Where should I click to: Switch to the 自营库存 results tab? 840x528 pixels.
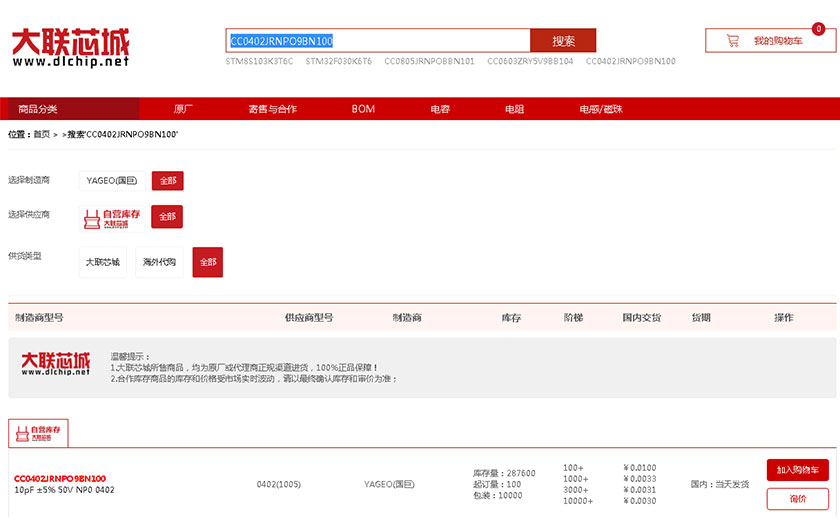coord(38,433)
